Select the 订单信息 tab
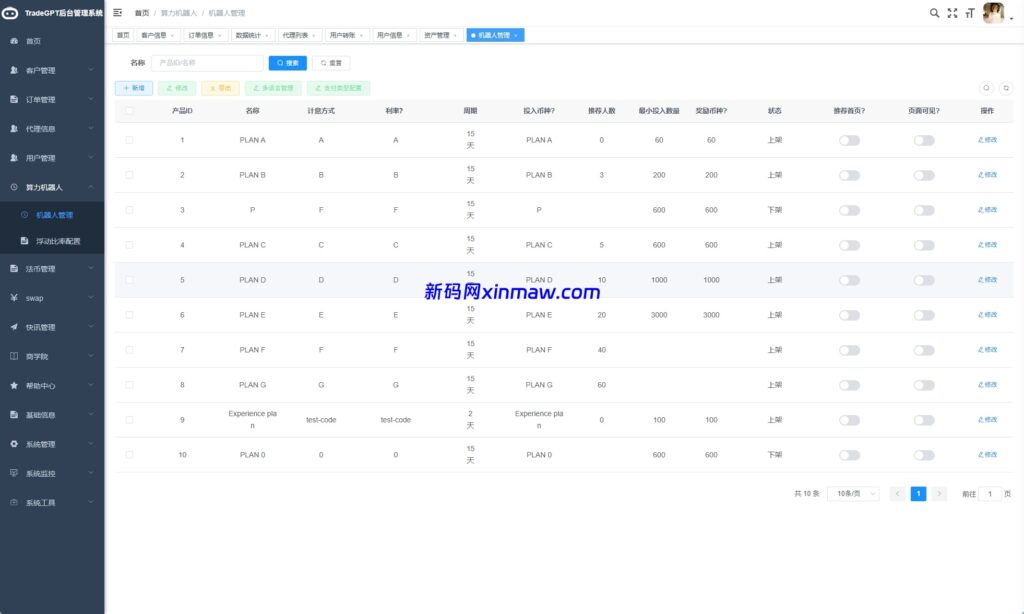Screen dimensions: 1024x614 [201, 34]
